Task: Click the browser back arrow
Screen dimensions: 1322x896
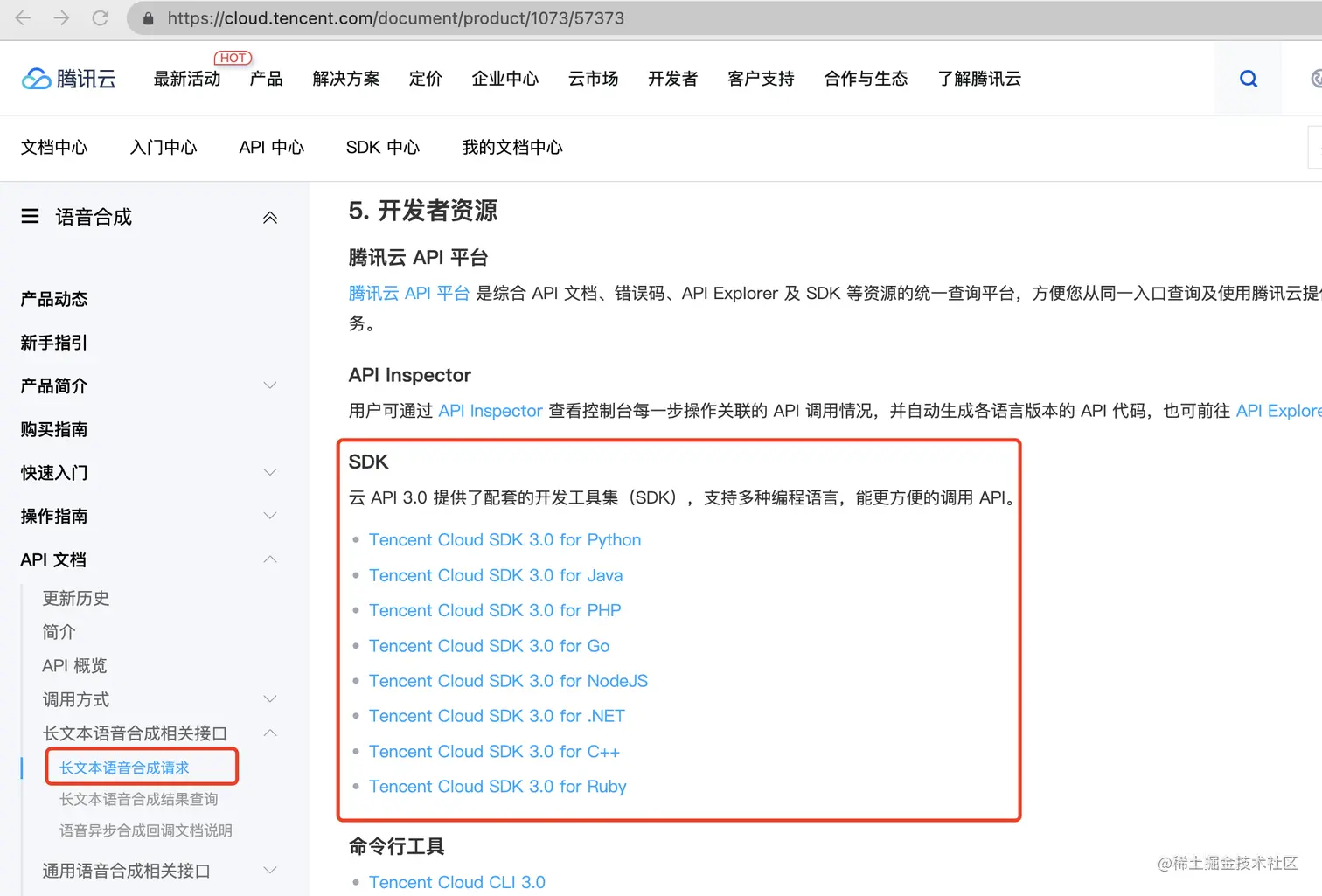Action: [24, 17]
